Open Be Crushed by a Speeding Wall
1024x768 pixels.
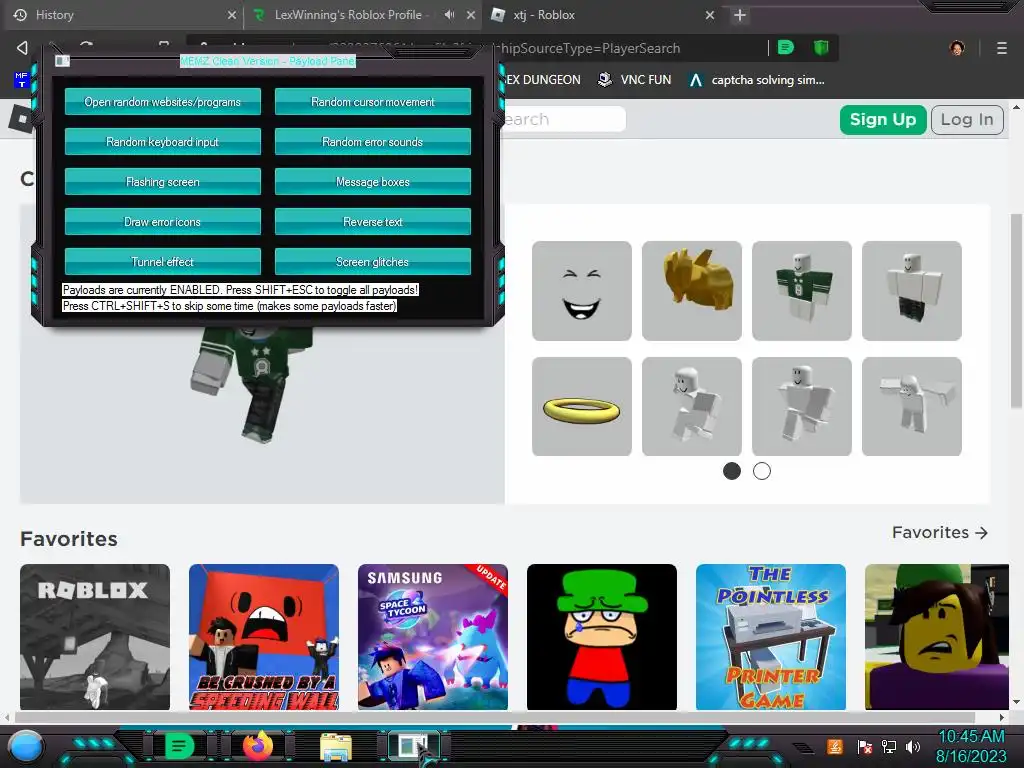264,637
